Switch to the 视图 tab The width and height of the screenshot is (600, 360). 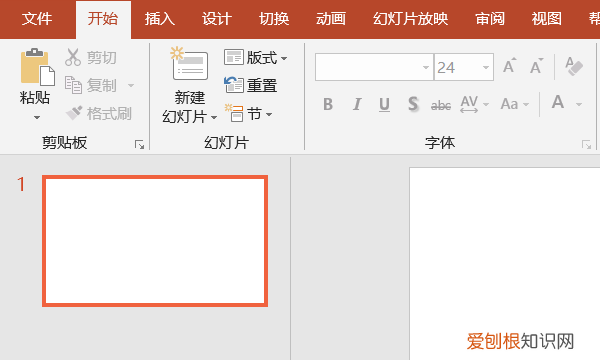pos(547,19)
